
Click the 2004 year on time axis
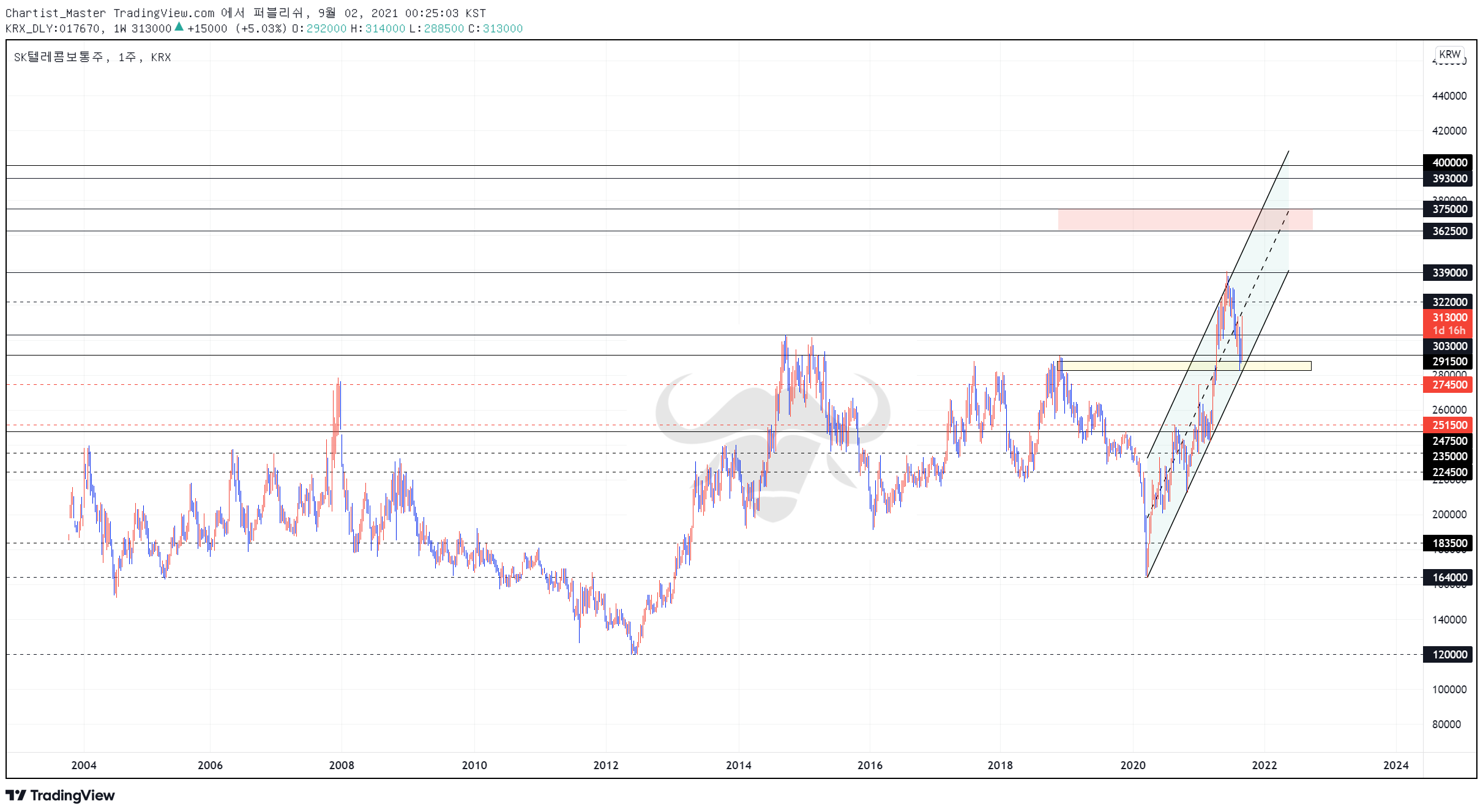coord(84,765)
